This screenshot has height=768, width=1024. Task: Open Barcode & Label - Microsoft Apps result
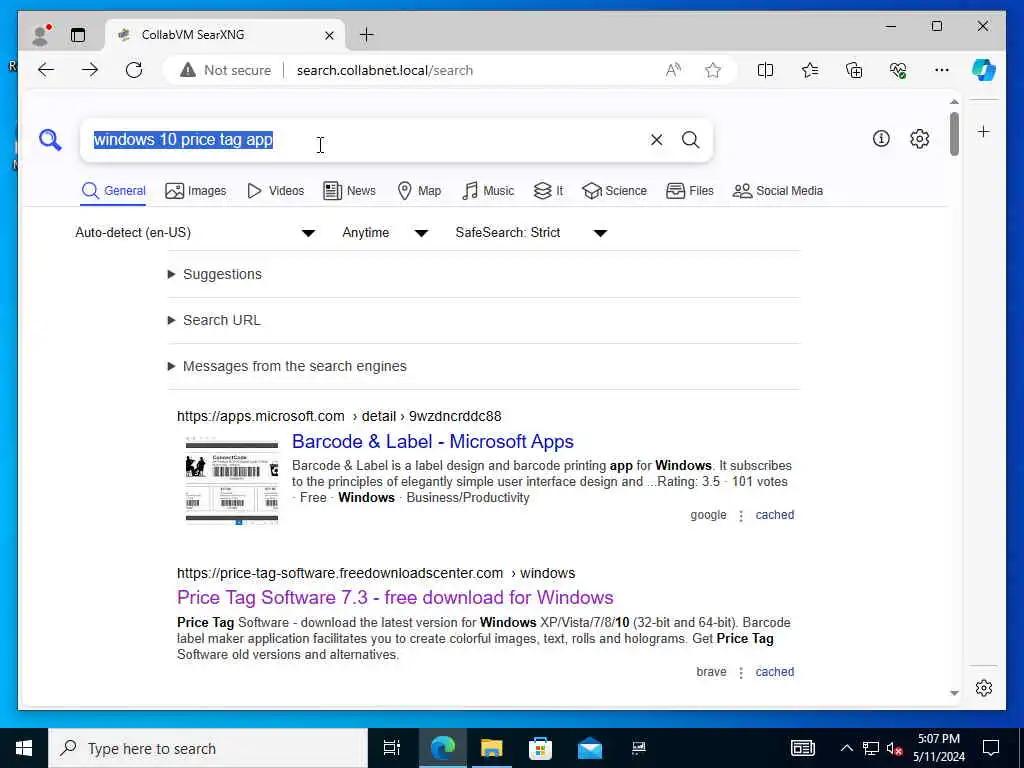[x=432, y=441]
